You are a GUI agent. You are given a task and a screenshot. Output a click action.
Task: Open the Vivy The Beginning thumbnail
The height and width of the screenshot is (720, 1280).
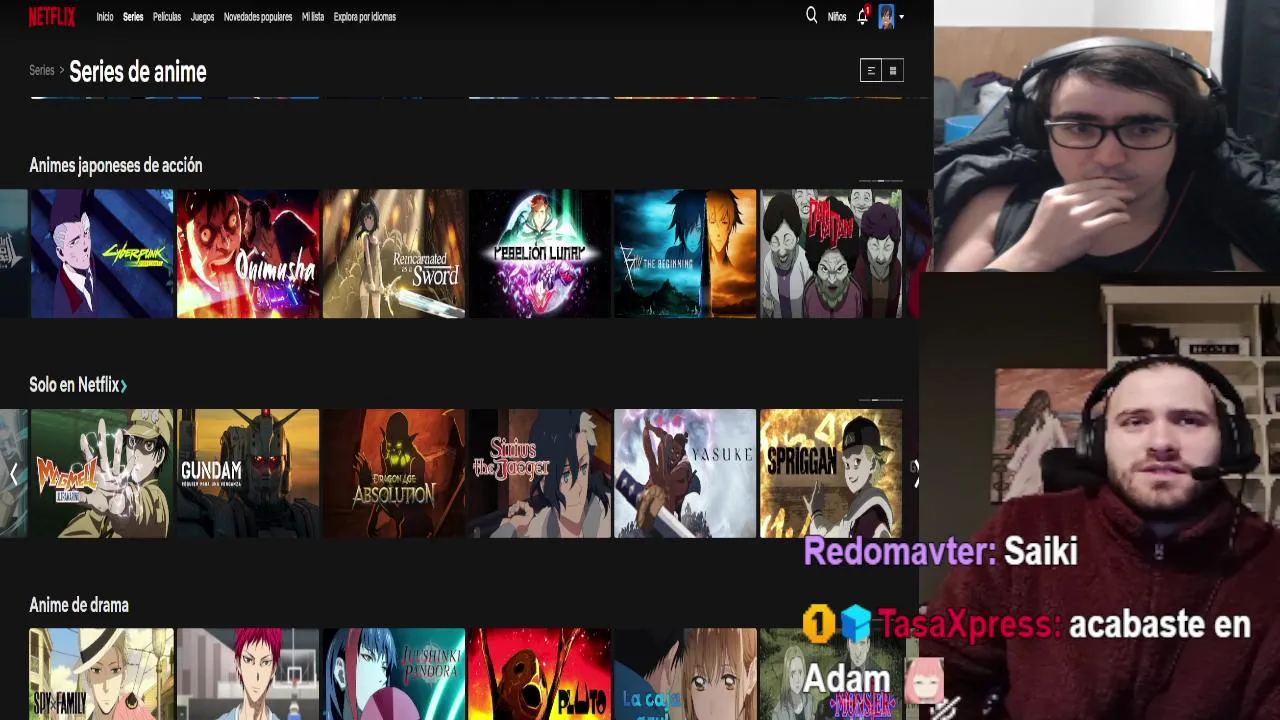685,254
